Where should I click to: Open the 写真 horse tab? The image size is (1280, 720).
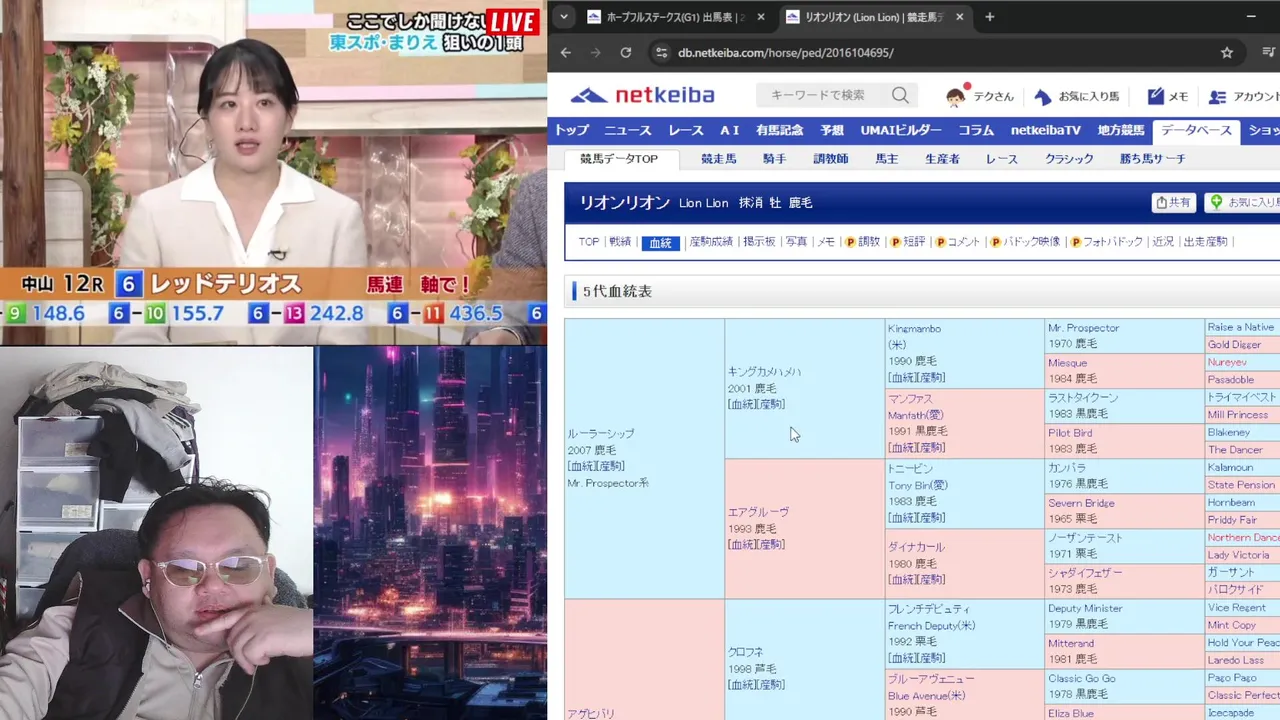(x=796, y=242)
